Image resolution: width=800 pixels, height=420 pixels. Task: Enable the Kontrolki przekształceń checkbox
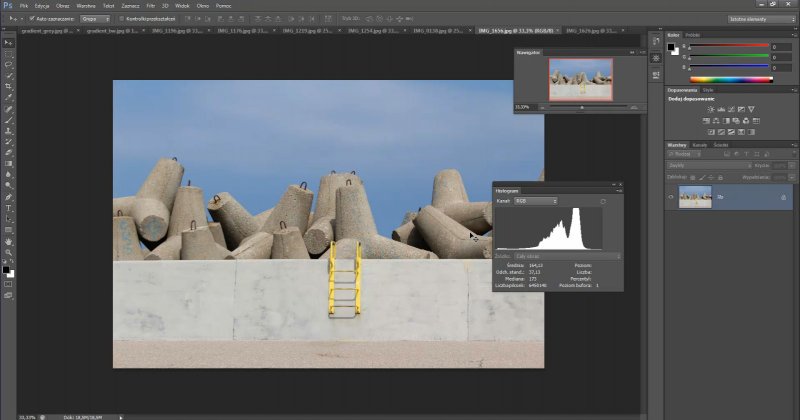(120, 18)
